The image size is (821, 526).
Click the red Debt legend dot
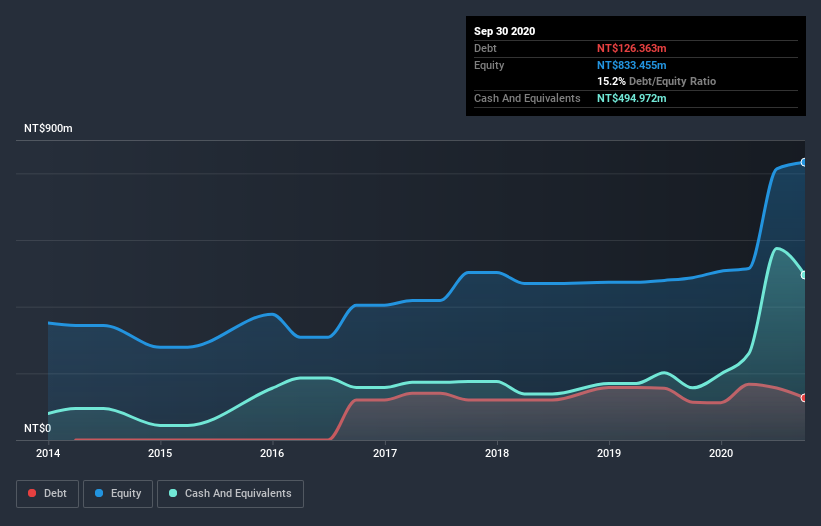tap(32, 493)
